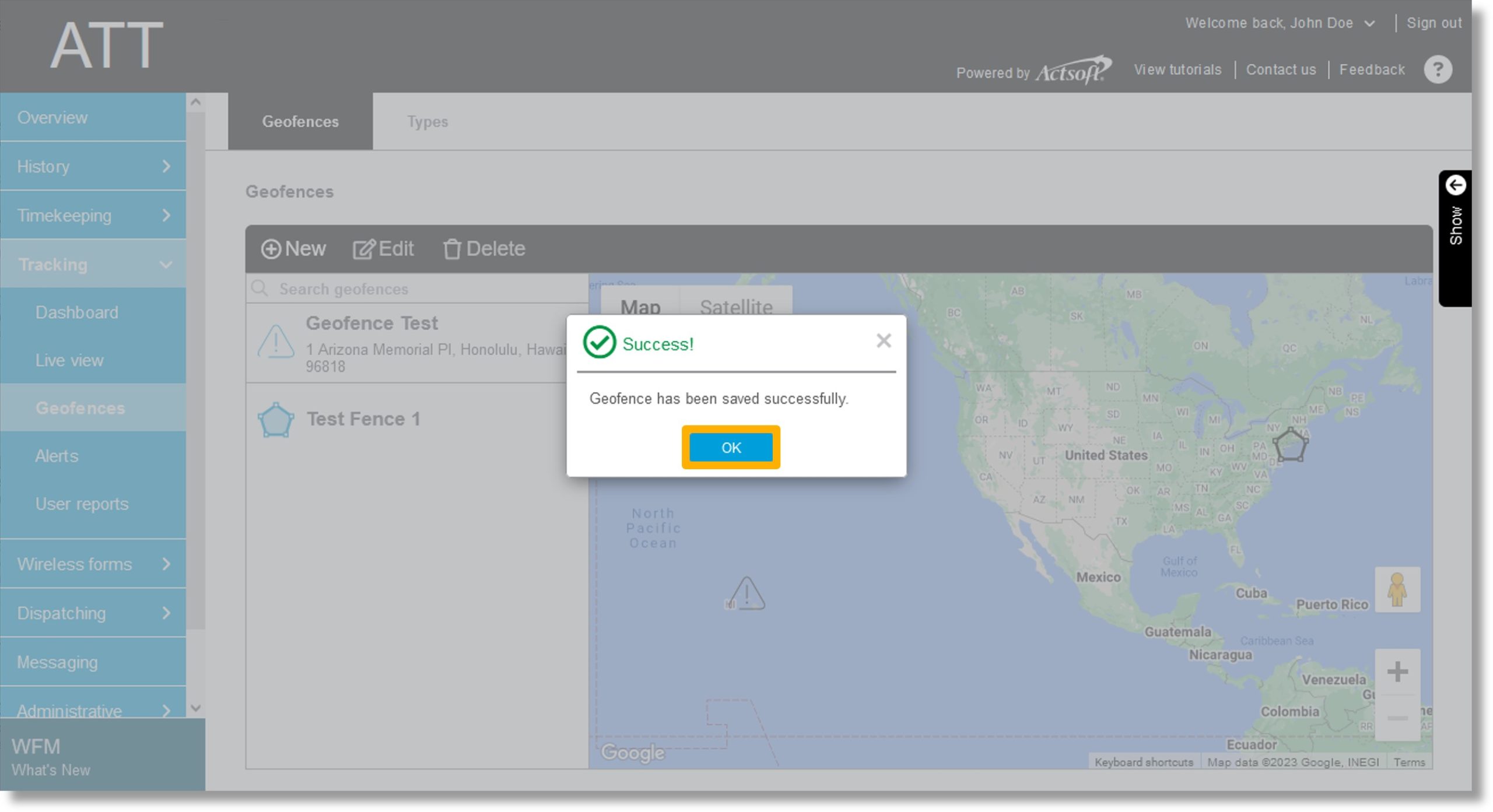Click Test Fence 1 pentagon icon
1493x812 pixels.
point(275,420)
